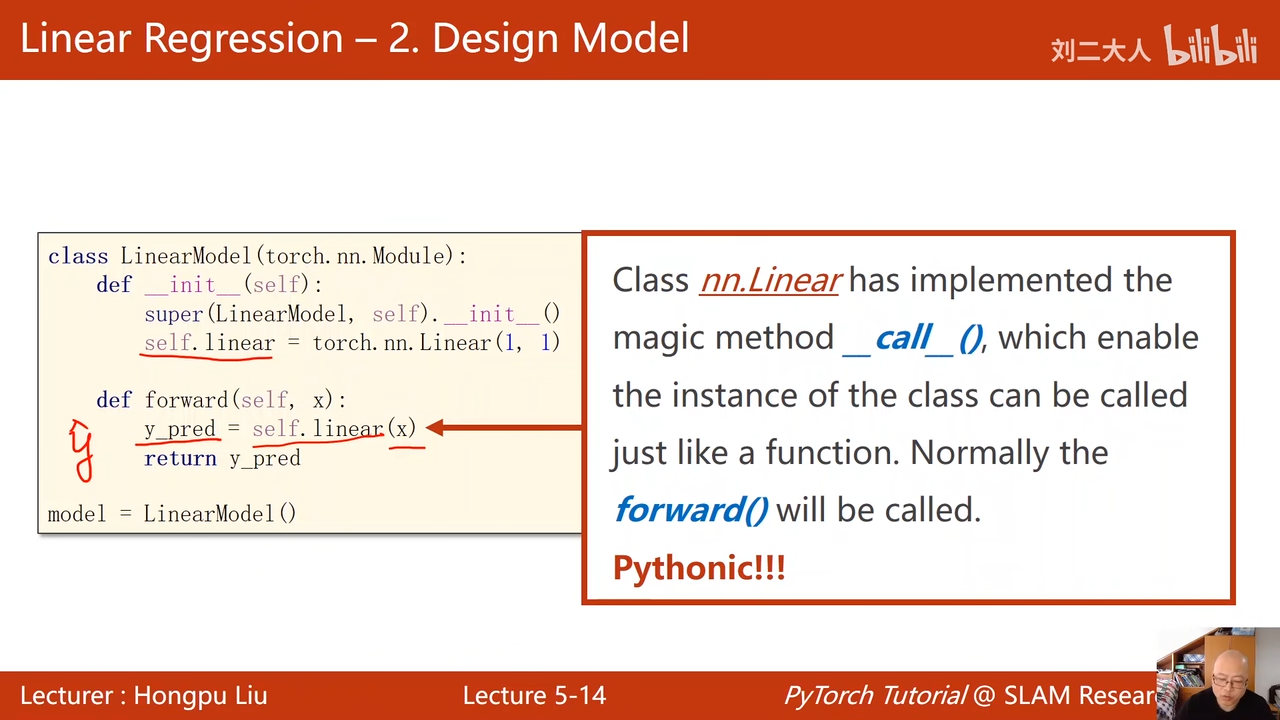
Task: Click the def forward(self, x) code line
Action: pyautogui.click(x=221, y=400)
